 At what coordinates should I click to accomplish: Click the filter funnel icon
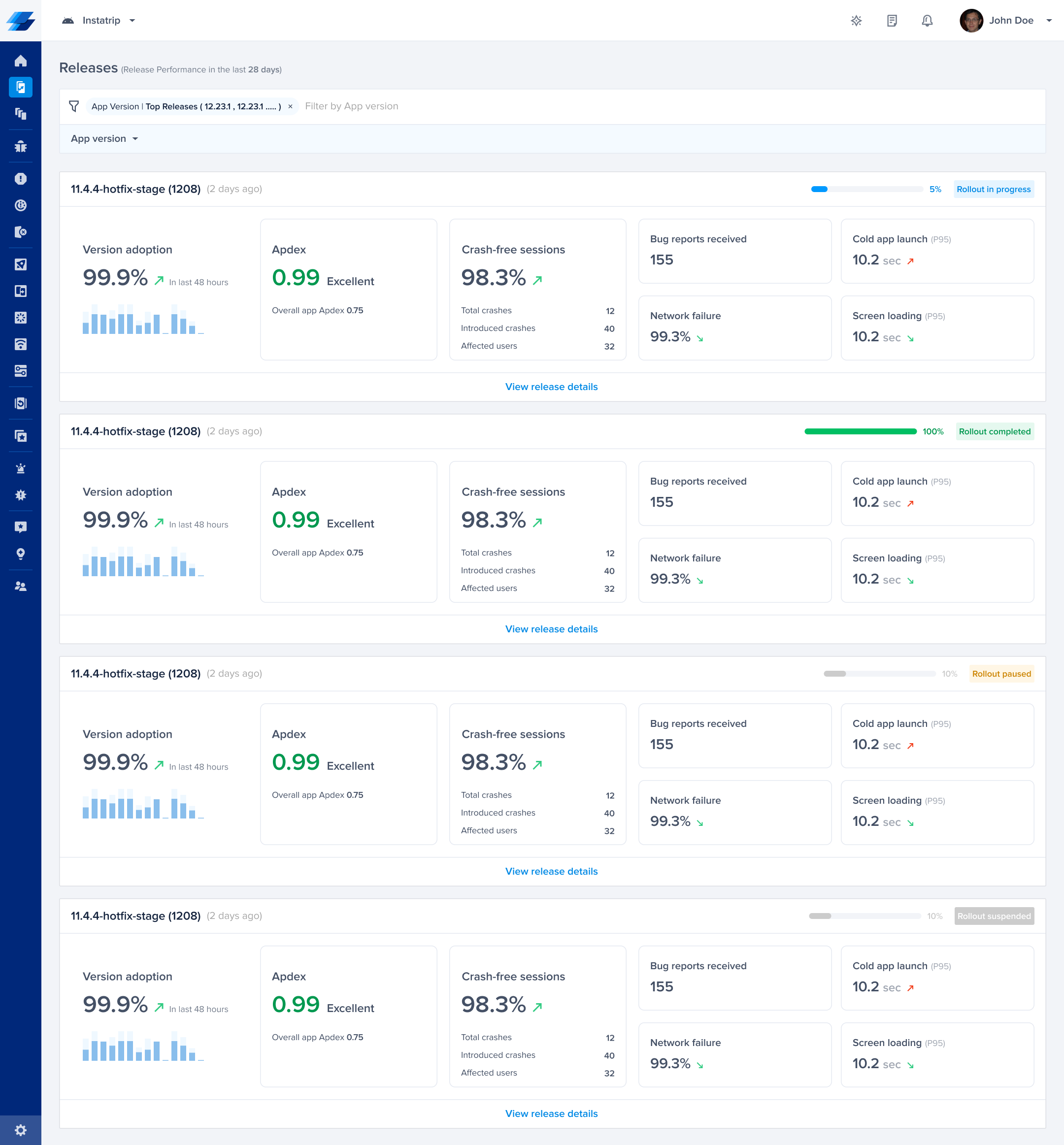click(74, 106)
